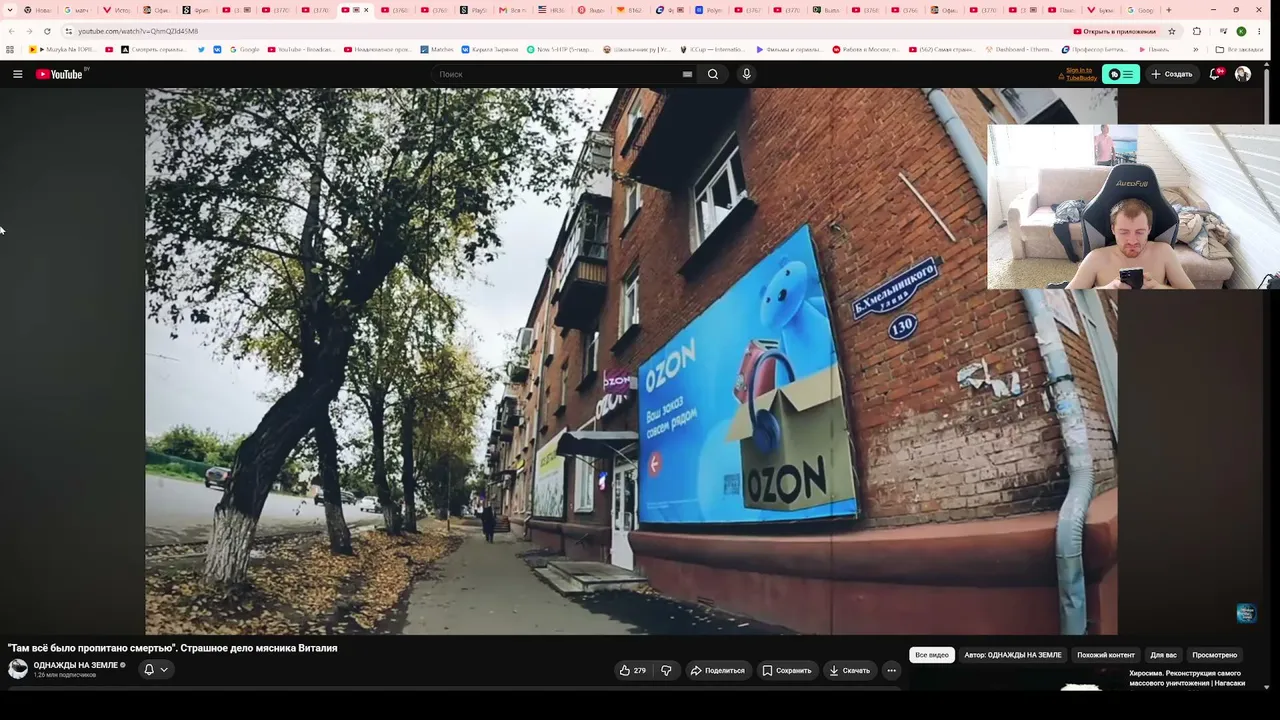
Task: Open «ICCup — Internatio...» bookmark
Action: click(712, 49)
